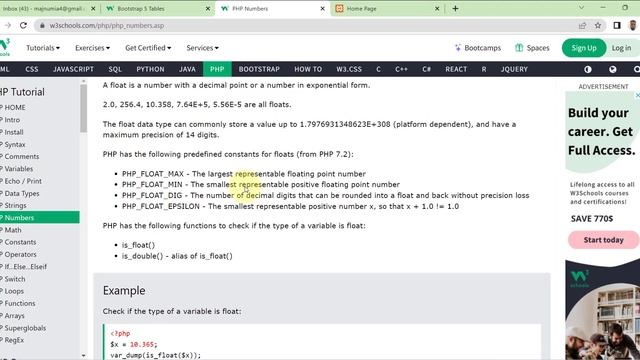The height and width of the screenshot is (360, 640).
Task: Click the Log in button
Action: [621, 48]
